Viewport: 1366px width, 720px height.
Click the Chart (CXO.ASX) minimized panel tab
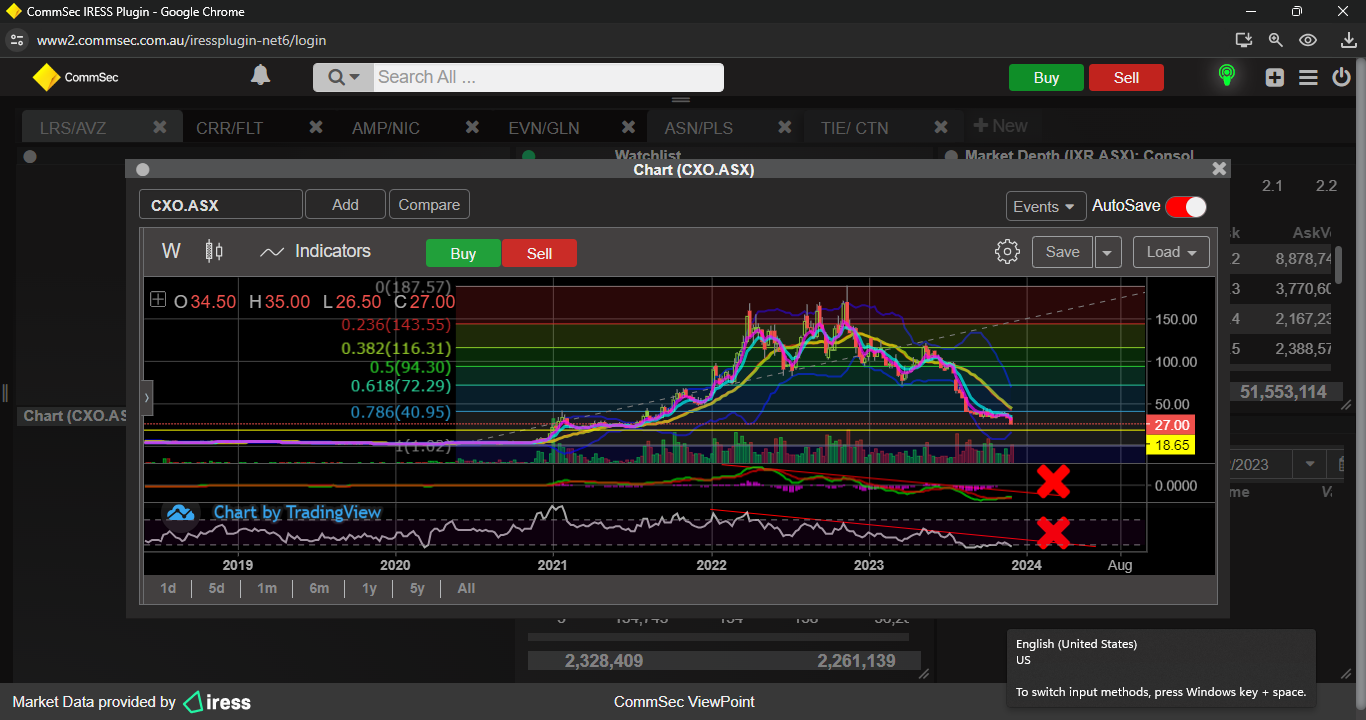click(74, 415)
